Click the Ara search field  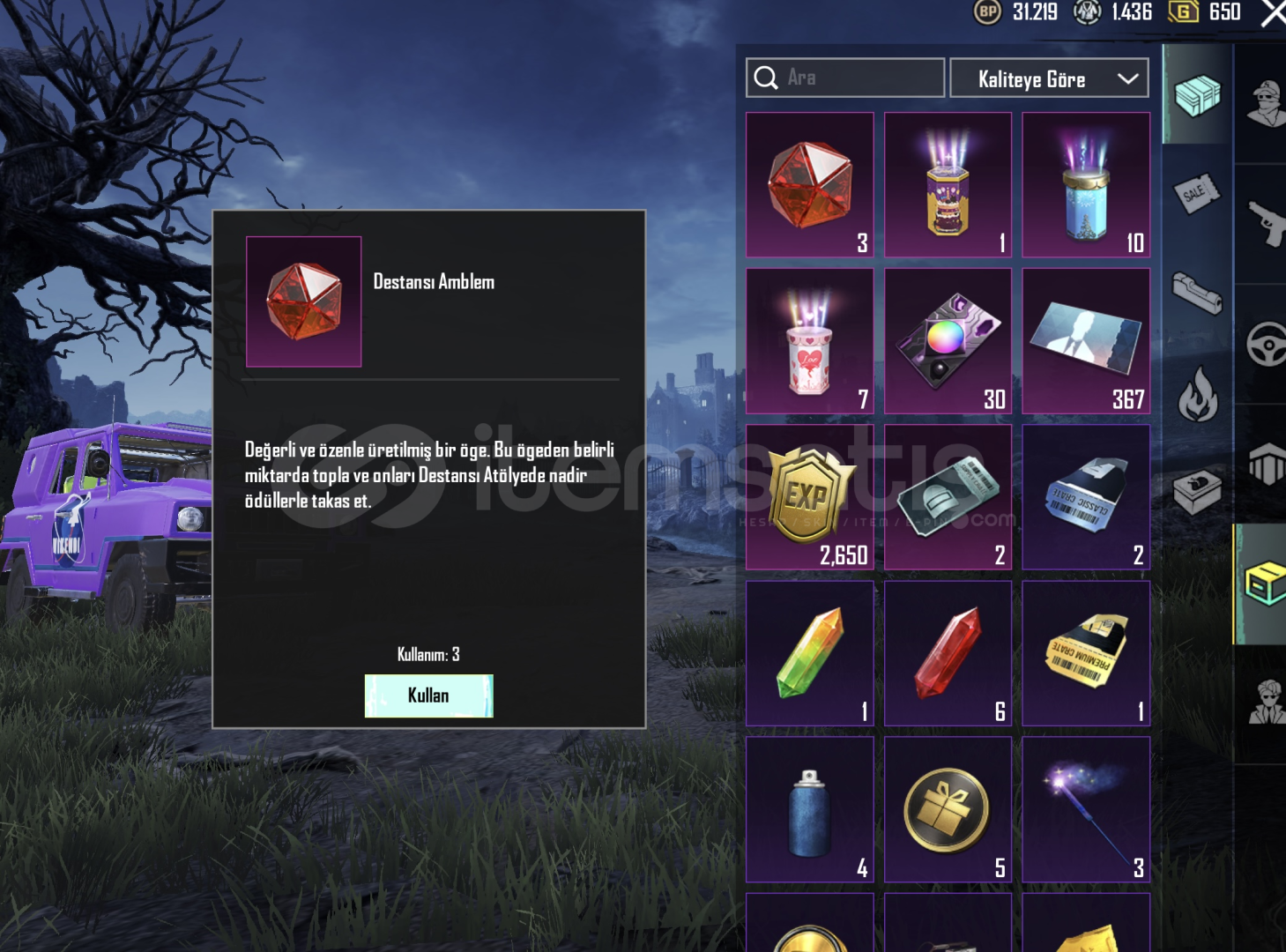coord(845,78)
